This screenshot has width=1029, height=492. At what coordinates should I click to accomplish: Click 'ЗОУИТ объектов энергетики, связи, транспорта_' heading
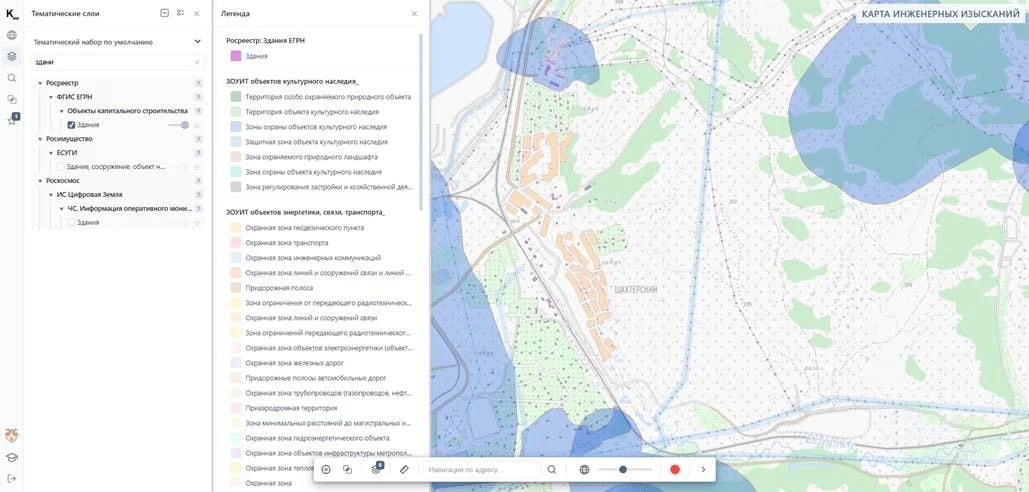coord(305,213)
